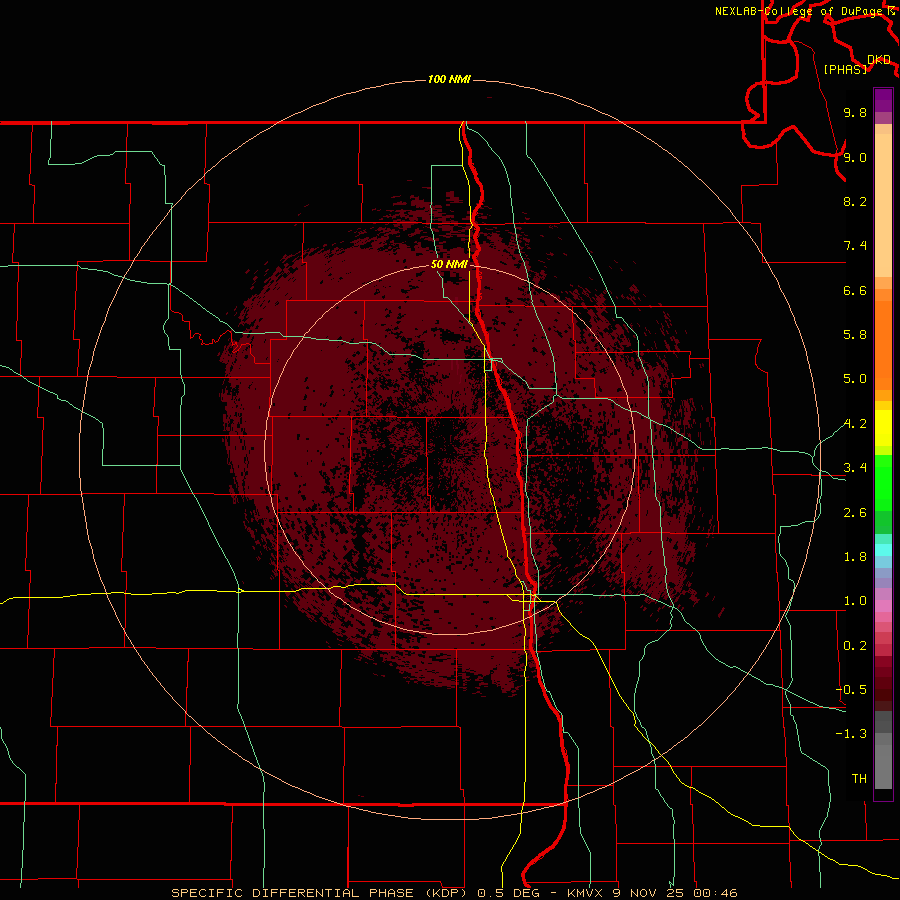The image size is (900, 900).
Task: Click the bright green segment of color bar
Action: [x=883, y=483]
